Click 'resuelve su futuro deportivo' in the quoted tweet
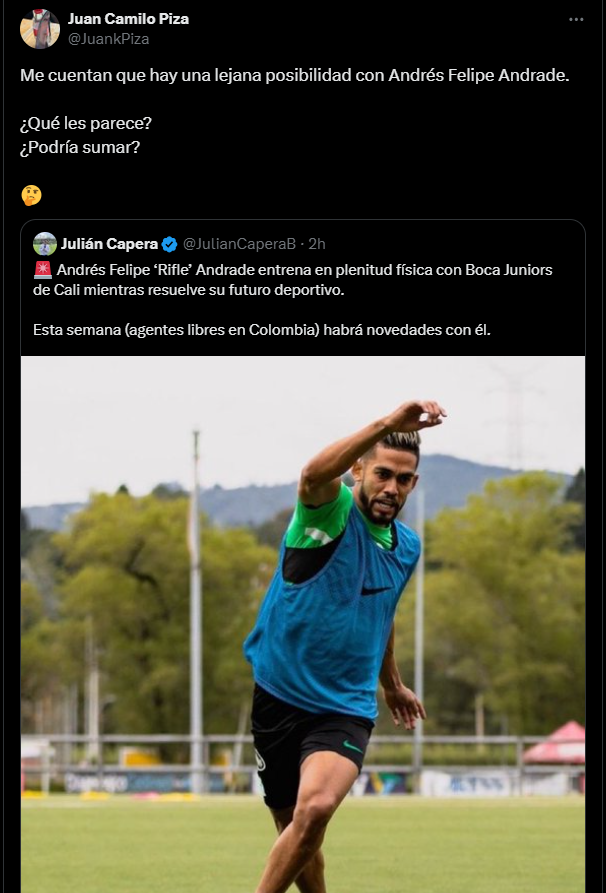This screenshot has height=893, width=606. tap(245, 290)
